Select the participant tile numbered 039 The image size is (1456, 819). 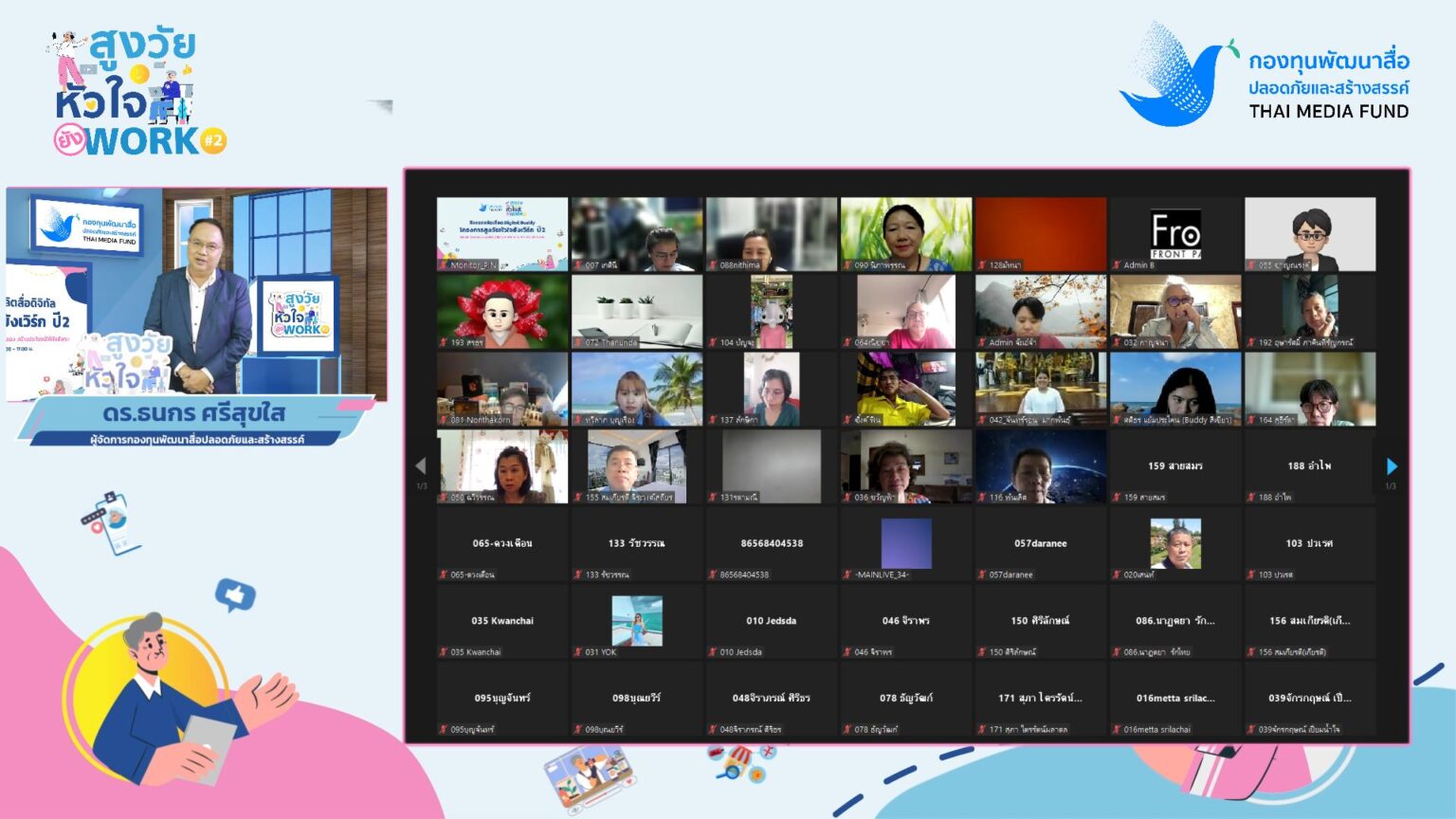[1310, 700]
